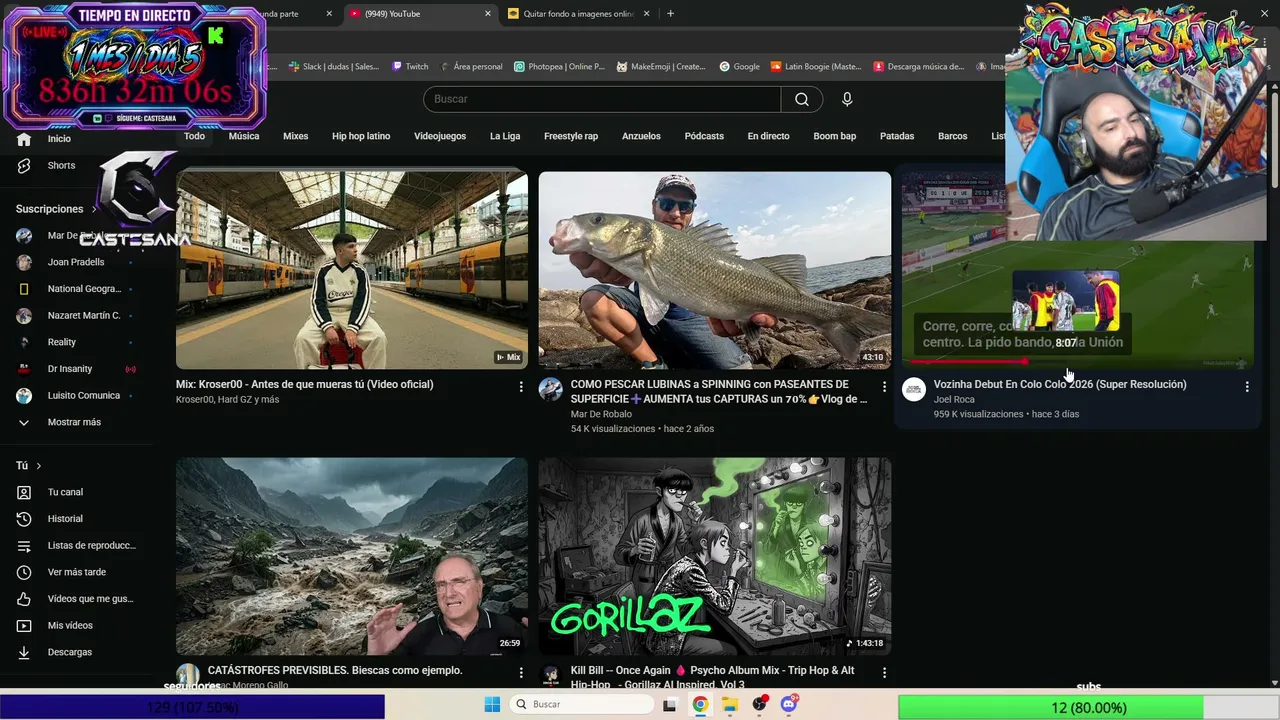
Task: Open the Nazaret Martín C. channel avatar
Action: click(x=24, y=316)
